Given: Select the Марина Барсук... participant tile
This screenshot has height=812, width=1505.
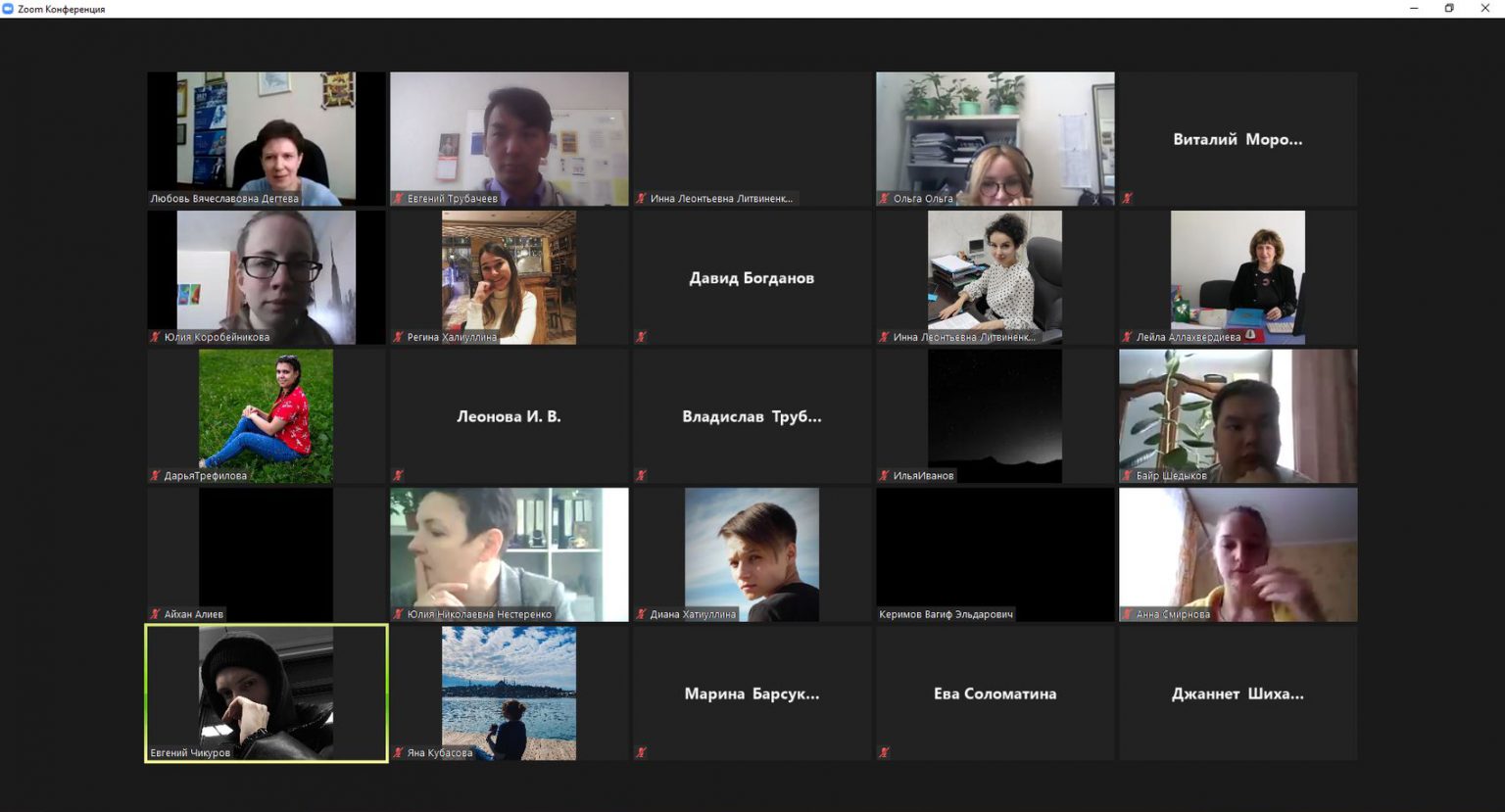Looking at the screenshot, I should click(x=752, y=693).
